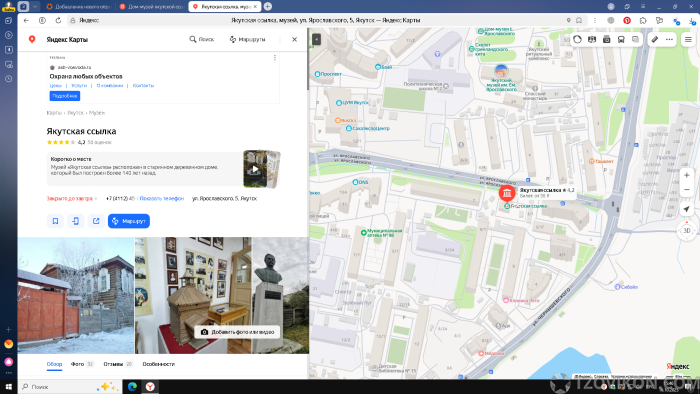
Task: Go back with the browser arrow
Action: click(26, 20)
